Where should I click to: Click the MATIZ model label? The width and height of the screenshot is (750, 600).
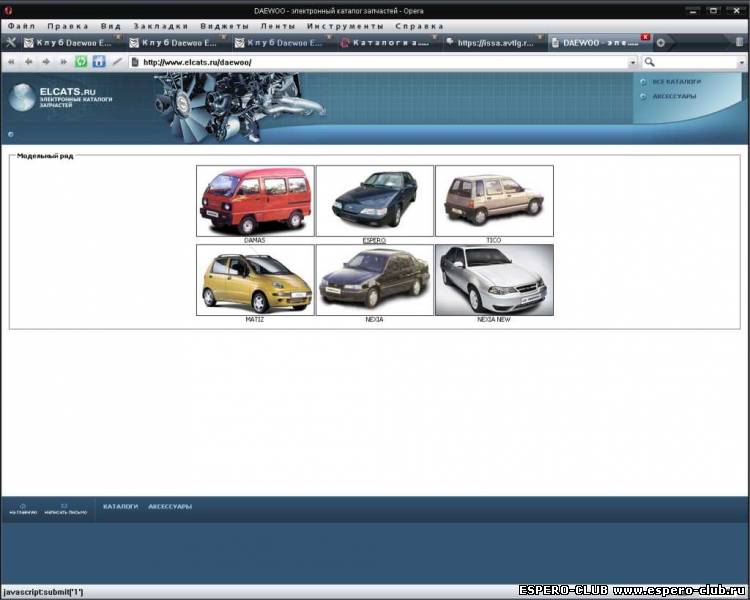click(254, 319)
